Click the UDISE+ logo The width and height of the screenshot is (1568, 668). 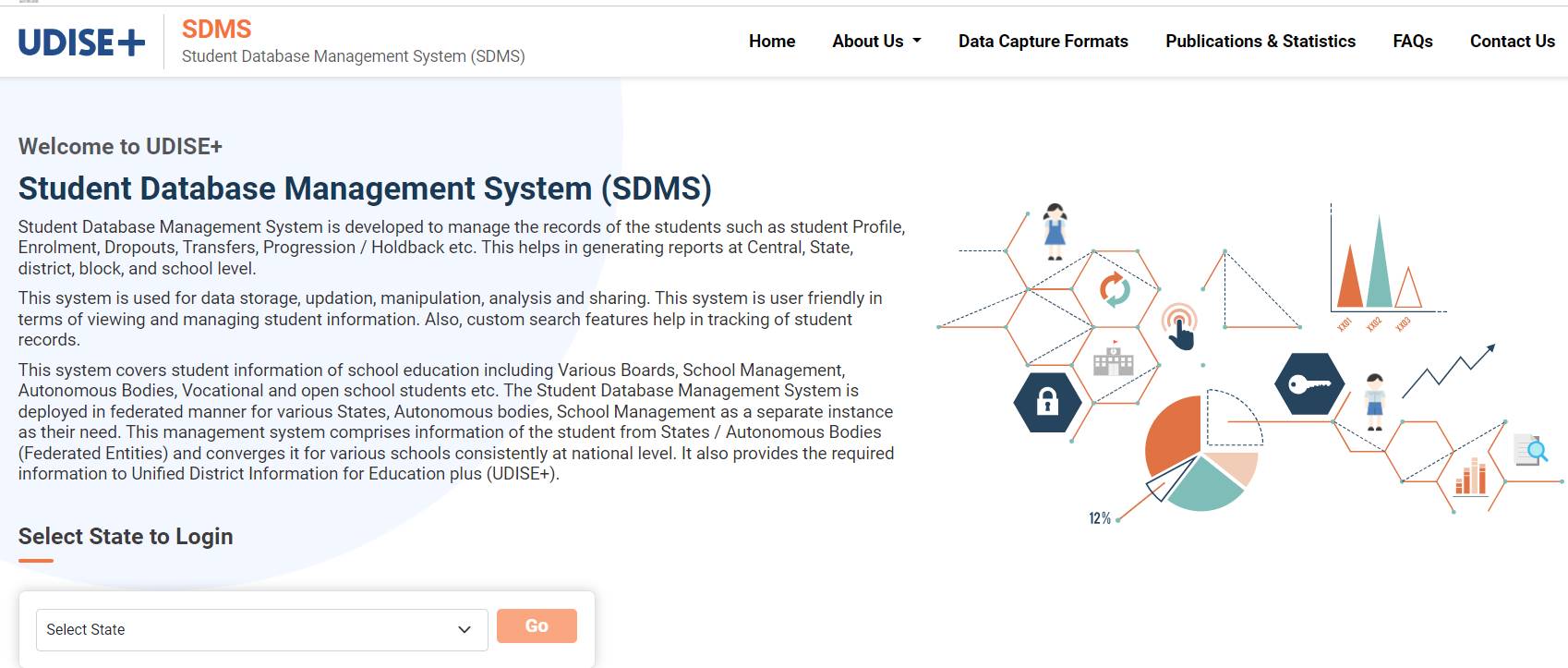coord(81,43)
